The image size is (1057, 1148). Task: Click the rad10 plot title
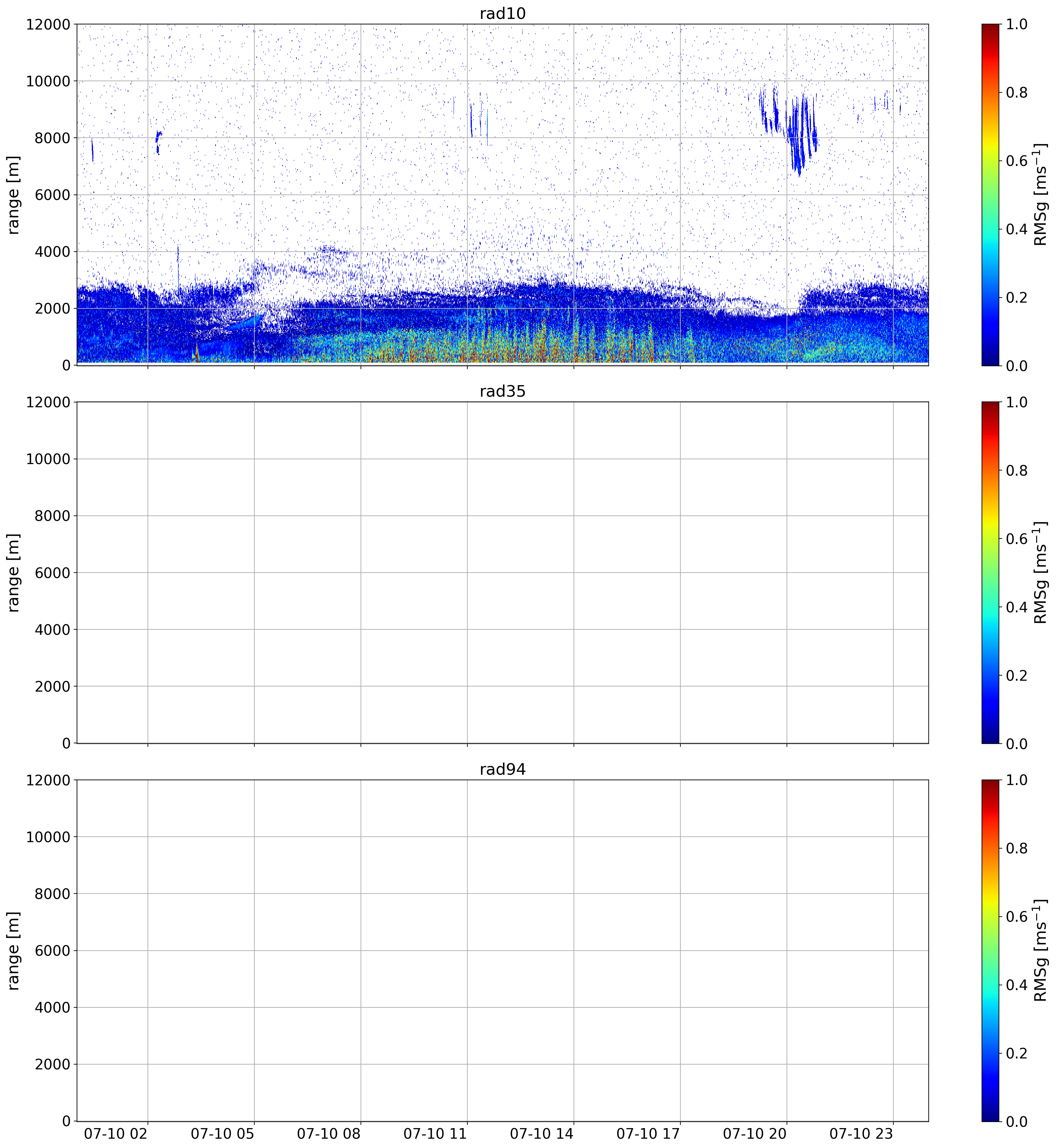(502, 14)
